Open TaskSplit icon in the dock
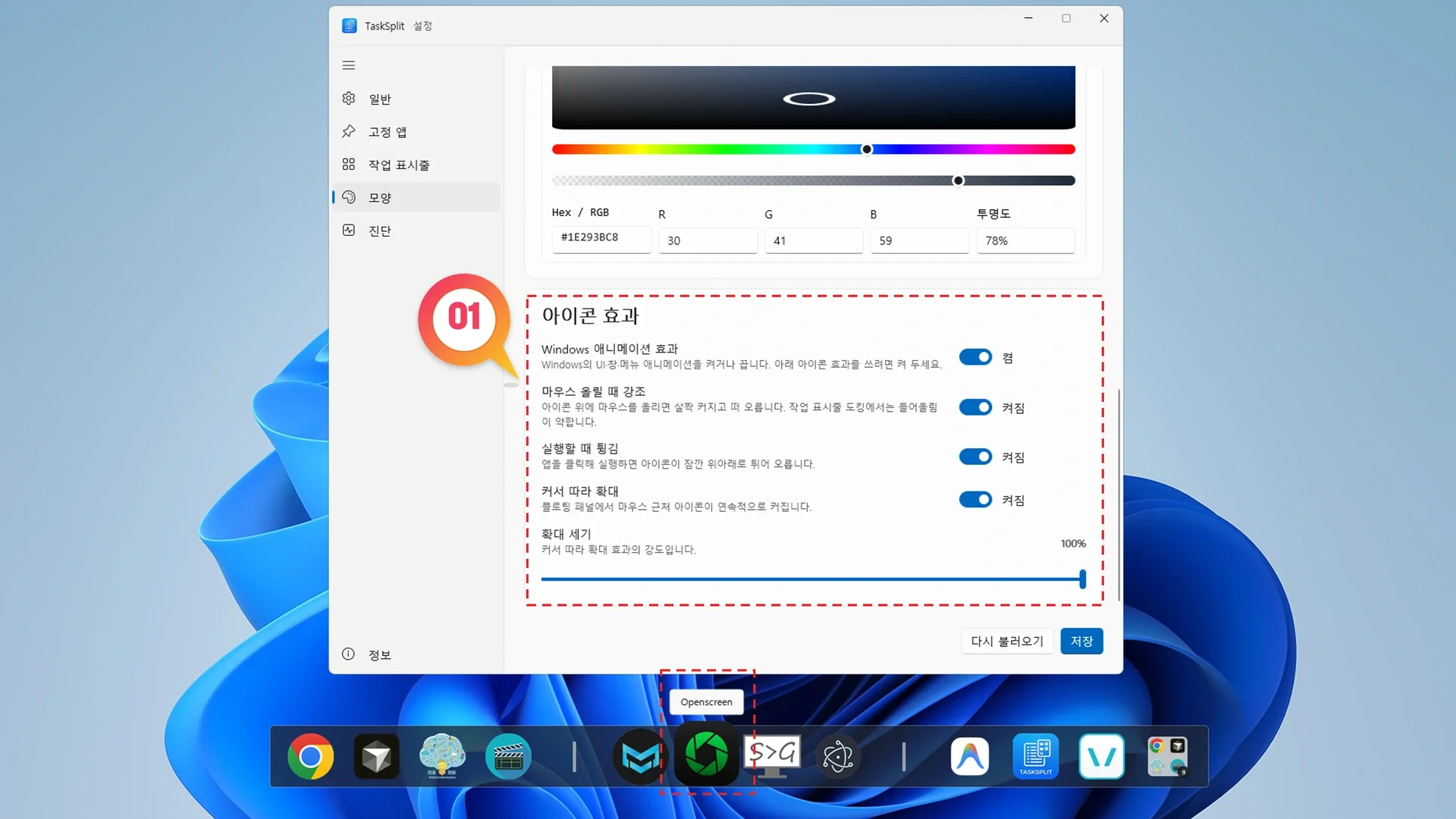The height and width of the screenshot is (819, 1456). click(1036, 756)
